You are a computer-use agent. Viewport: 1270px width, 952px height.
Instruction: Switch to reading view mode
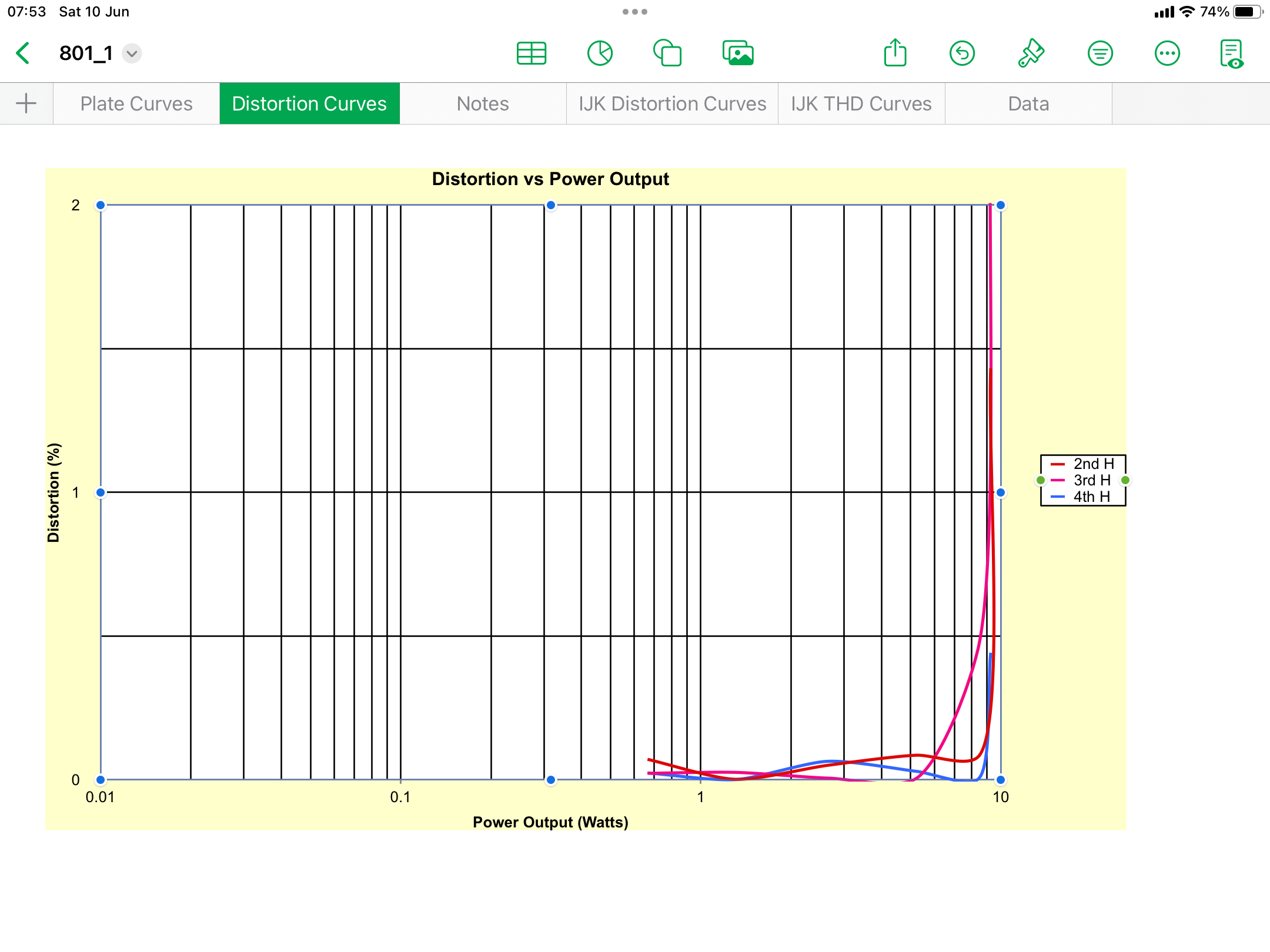point(1232,54)
